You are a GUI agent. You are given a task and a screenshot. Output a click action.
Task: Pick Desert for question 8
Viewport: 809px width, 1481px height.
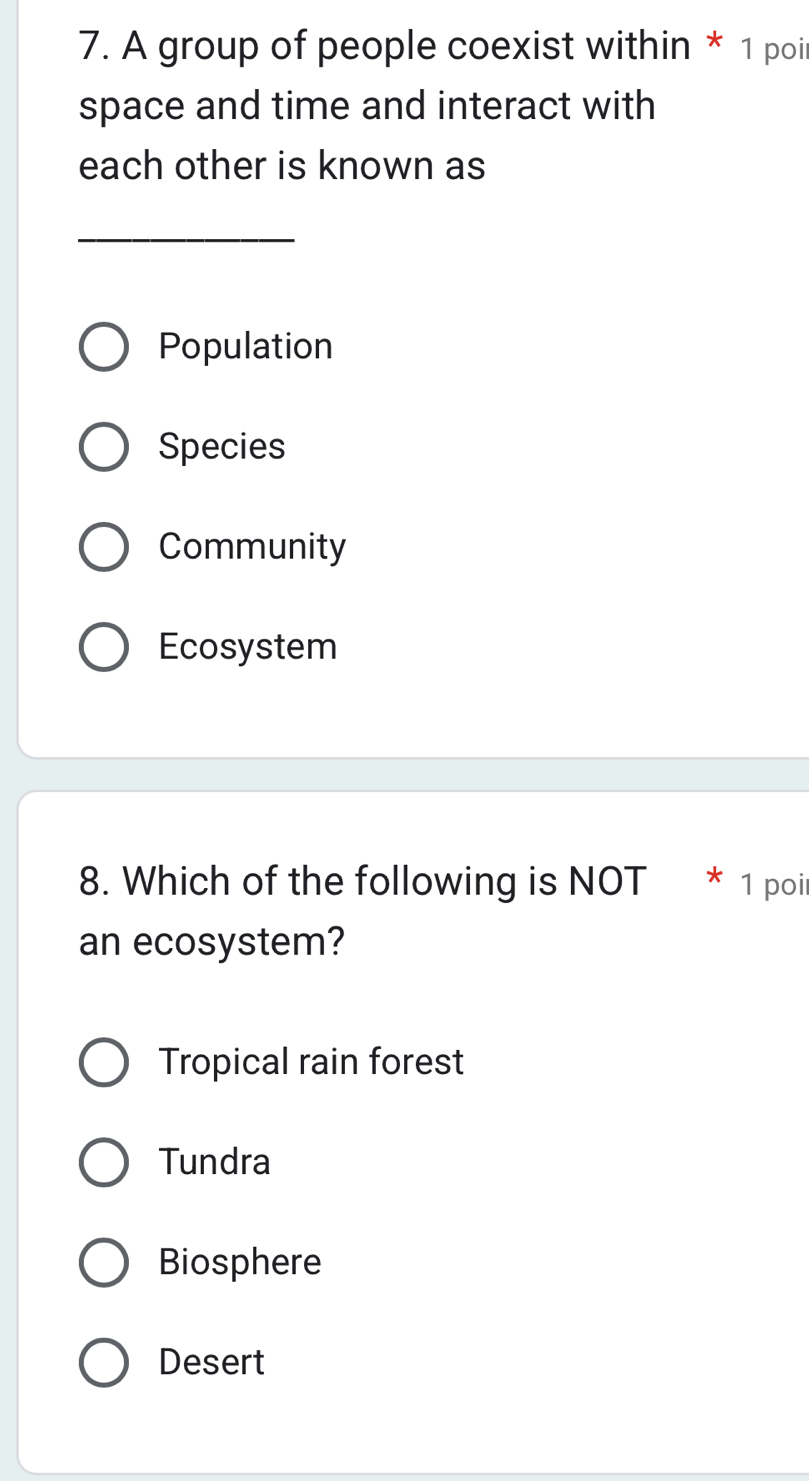103,1362
